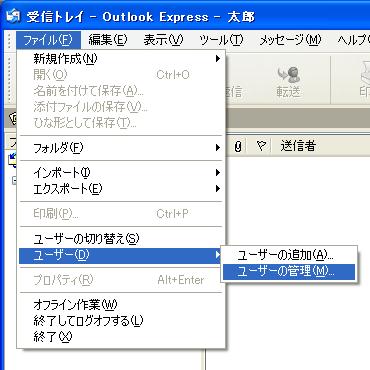This screenshot has height=370, width=370.
Task: Choose 終了してログオフする(L)
Action: pyautogui.click(x=121, y=321)
